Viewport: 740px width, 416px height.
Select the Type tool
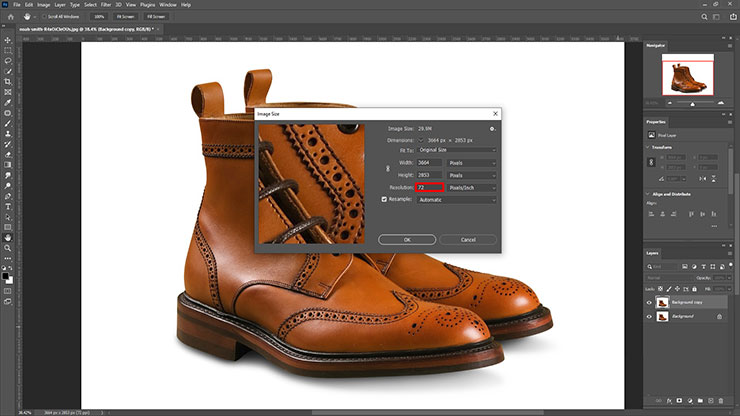[8, 206]
